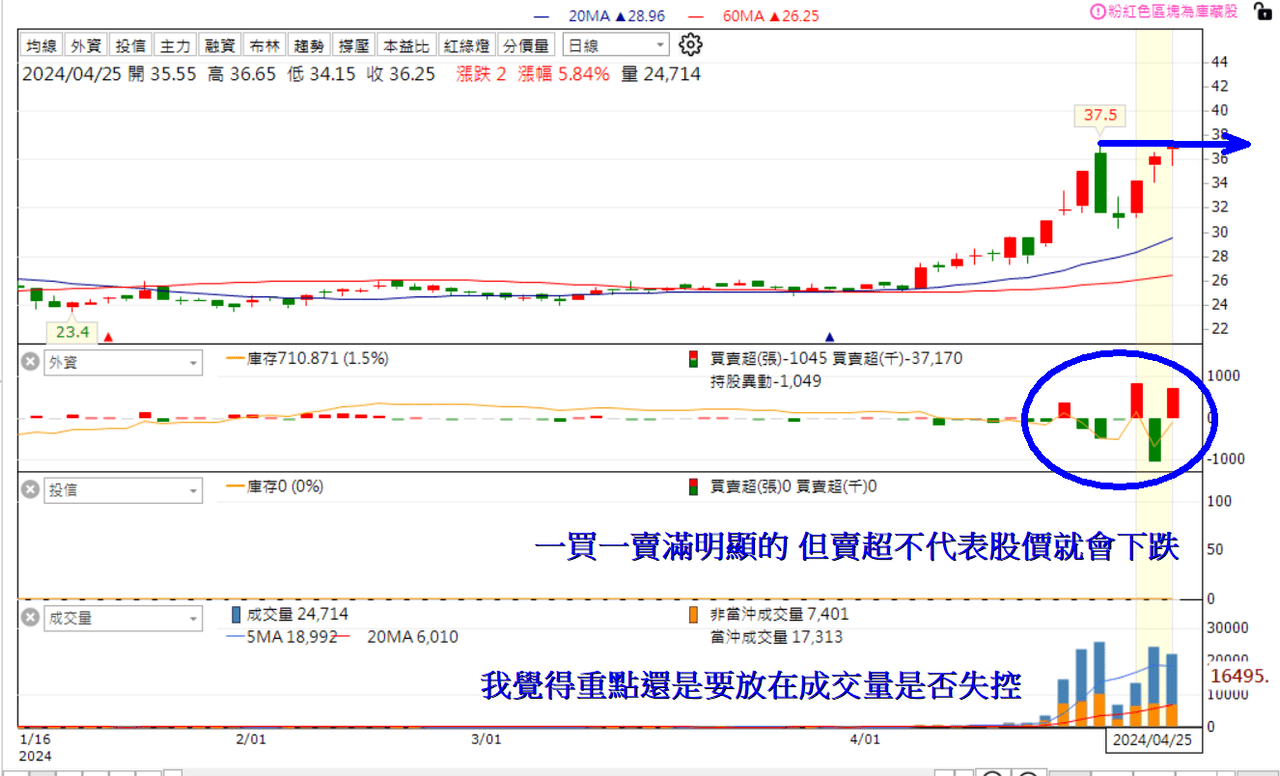
Task: Click 庫存710.871 (1.5%) value
Action: click(318, 358)
